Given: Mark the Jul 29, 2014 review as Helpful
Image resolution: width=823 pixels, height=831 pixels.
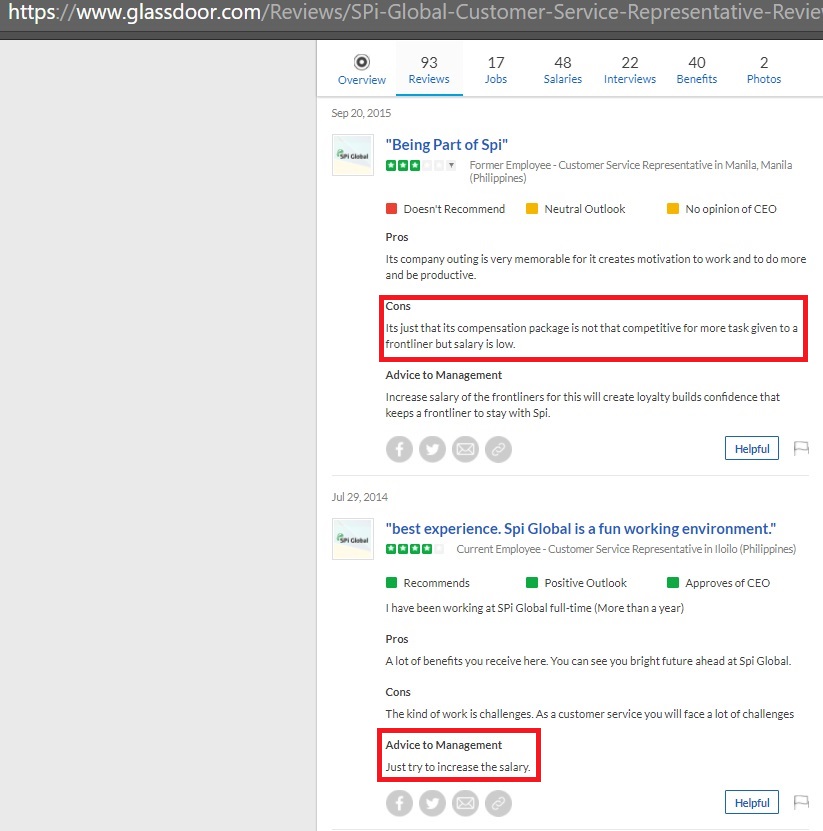Looking at the screenshot, I should tap(751, 802).
